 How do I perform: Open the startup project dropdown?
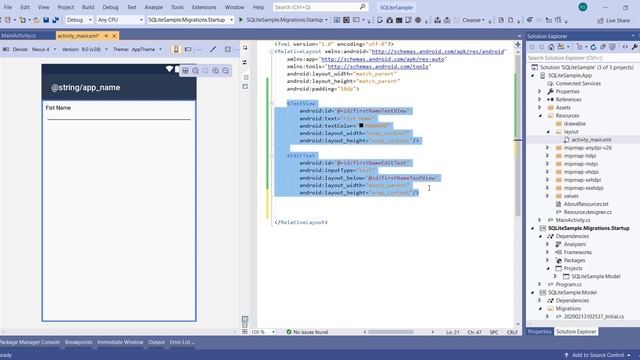(190, 20)
